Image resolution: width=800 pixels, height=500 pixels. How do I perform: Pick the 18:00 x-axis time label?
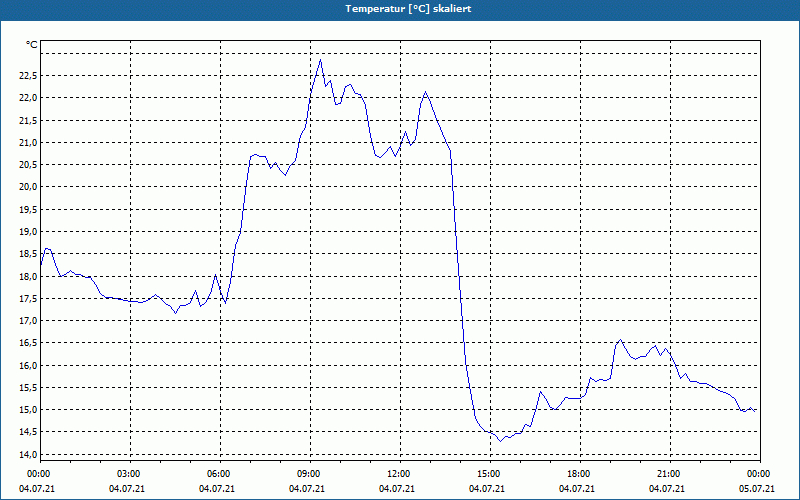[x=580, y=474]
